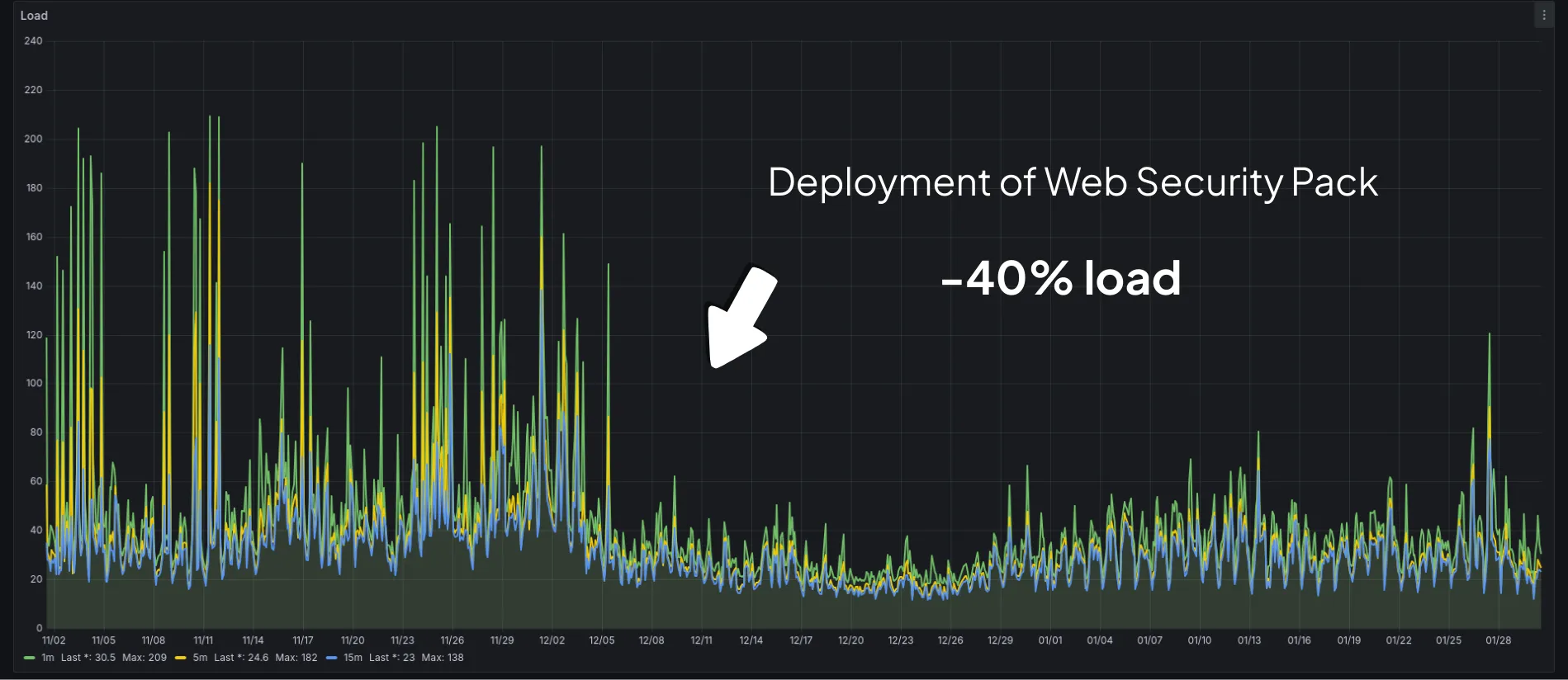The image size is (1568, 680).
Task: Click 'Max: 209' legend value for 1m
Action: point(144,658)
